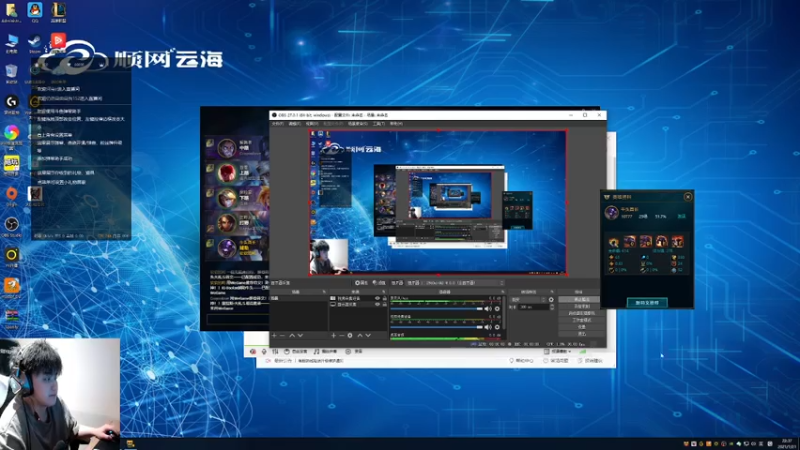Toggle visibility of display capture source (second row)
This screenshot has width=800, height=450.
pyautogui.click(x=378, y=304)
